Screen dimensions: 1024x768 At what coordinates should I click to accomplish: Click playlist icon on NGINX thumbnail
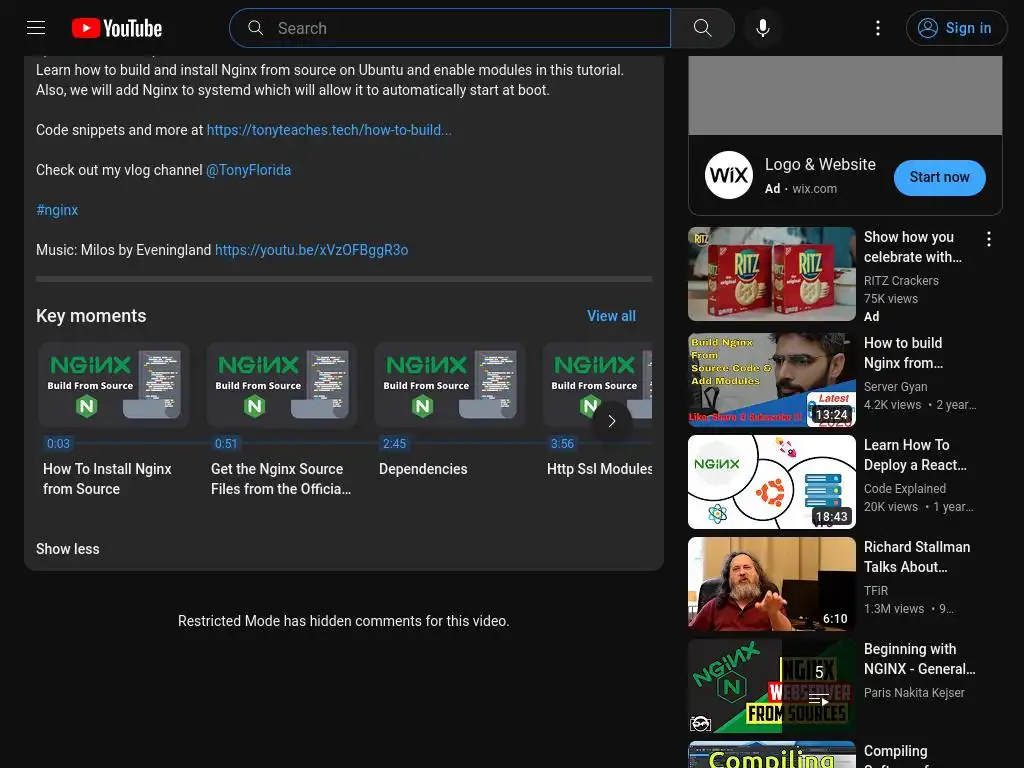pos(819,700)
